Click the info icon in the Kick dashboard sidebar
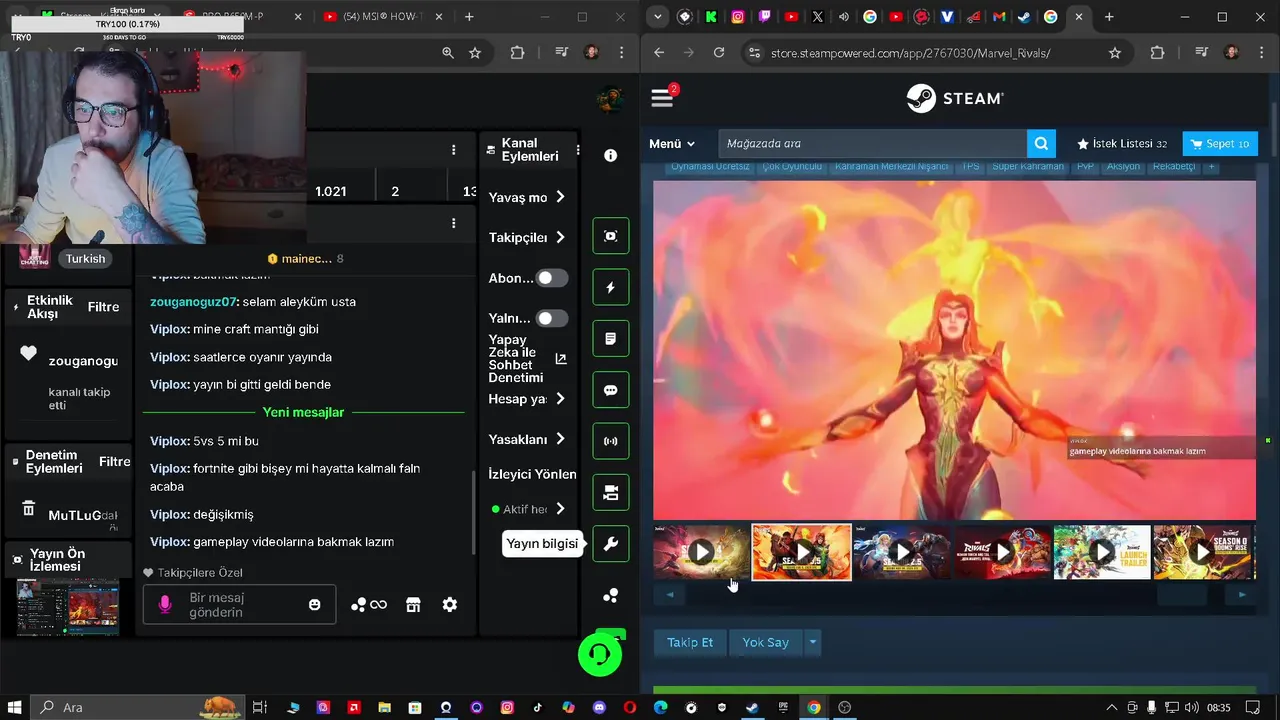The height and width of the screenshot is (720, 1280). click(611, 155)
